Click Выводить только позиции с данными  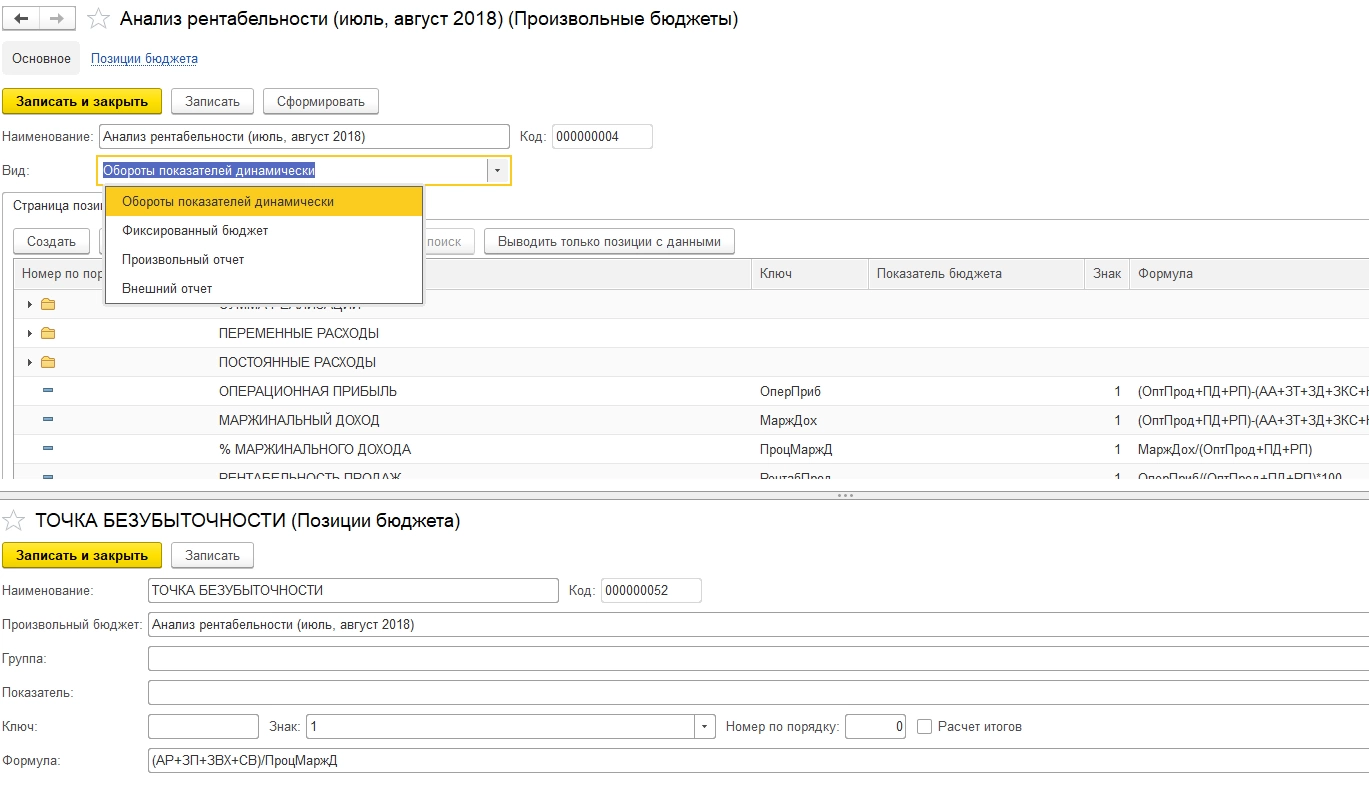(x=609, y=241)
